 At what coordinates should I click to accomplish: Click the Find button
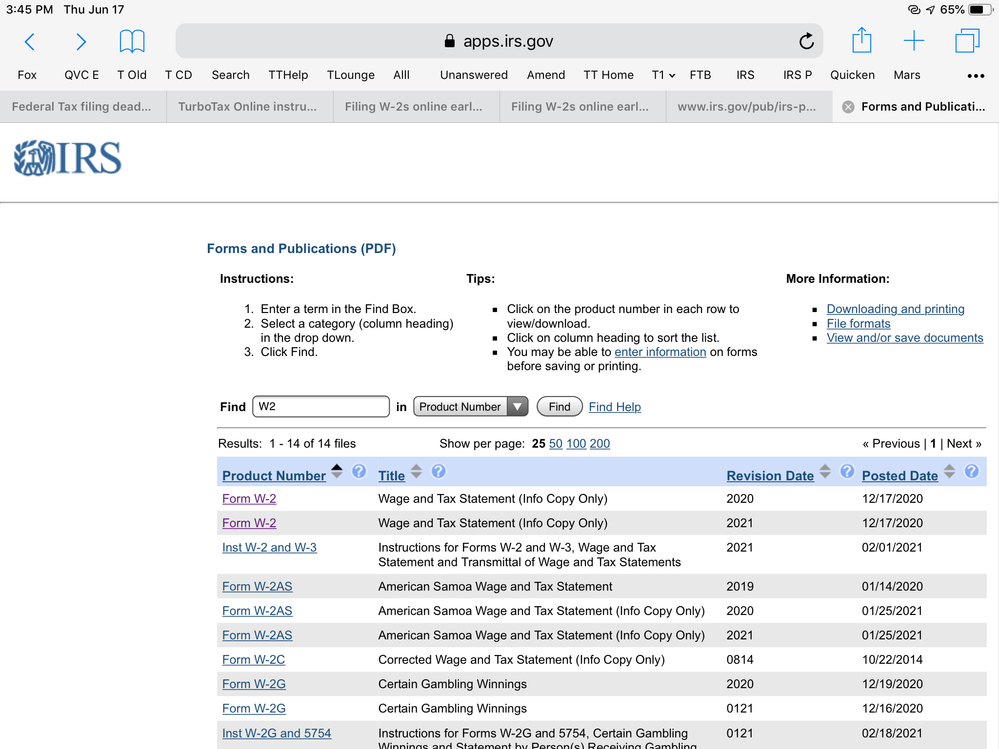pyautogui.click(x=559, y=406)
